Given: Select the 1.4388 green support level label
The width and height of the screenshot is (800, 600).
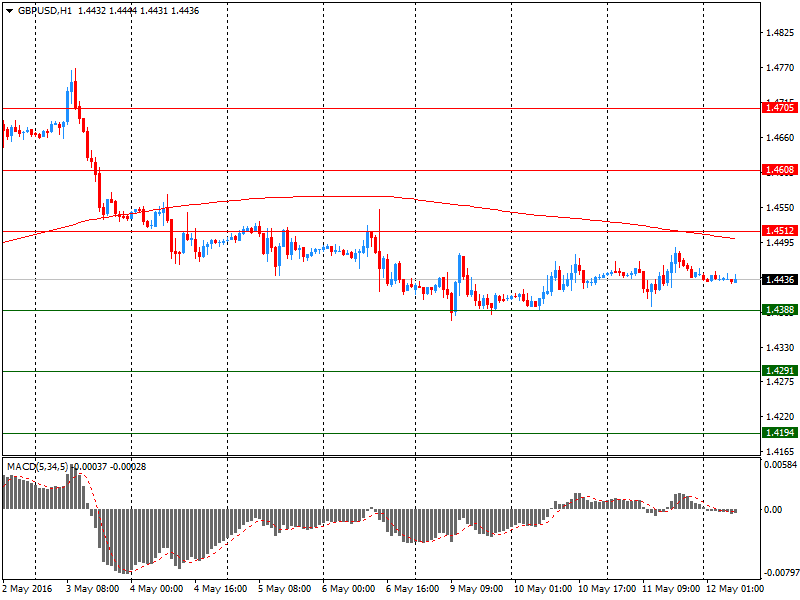Looking at the screenshot, I should click(x=780, y=310).
